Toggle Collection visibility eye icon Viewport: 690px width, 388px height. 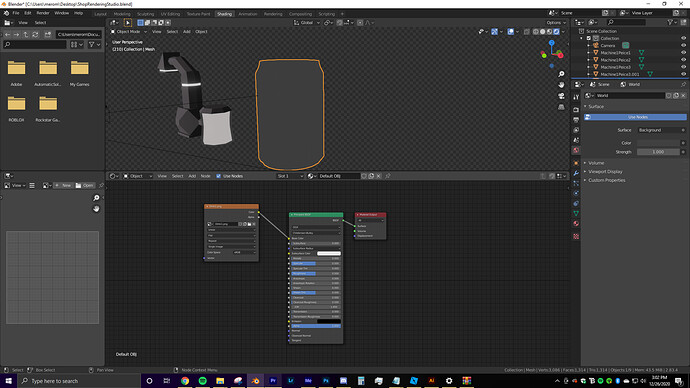tap(683, 38)
